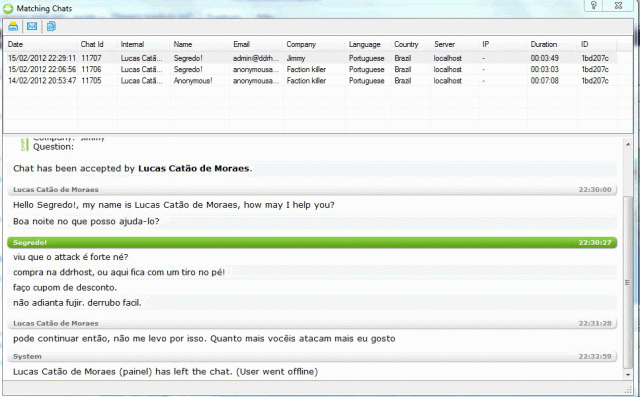Screen dimensions: 640x397
Task: Sort by the ID column header
Action: tap(584, 44)
